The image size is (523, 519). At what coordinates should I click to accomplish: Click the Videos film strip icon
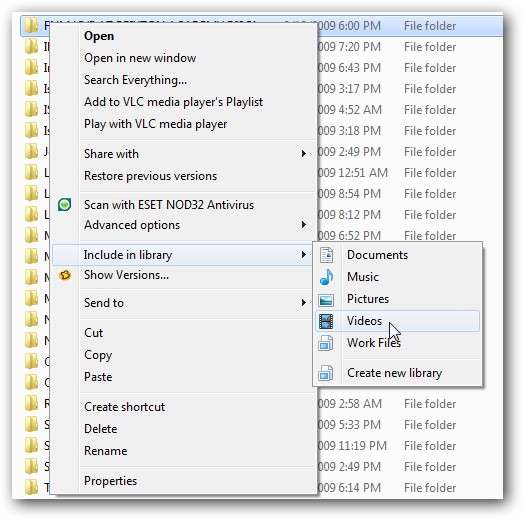[x=326, y=322]
